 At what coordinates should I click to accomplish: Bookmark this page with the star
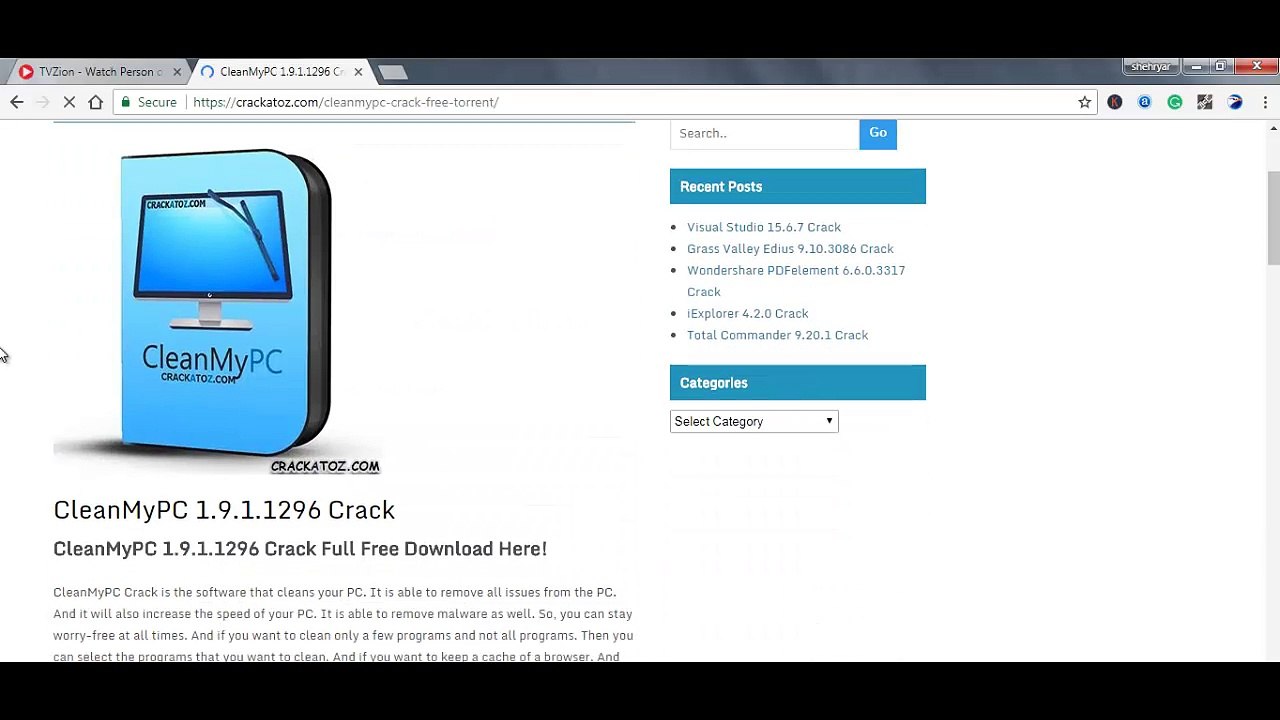[x=1084, y=102]
